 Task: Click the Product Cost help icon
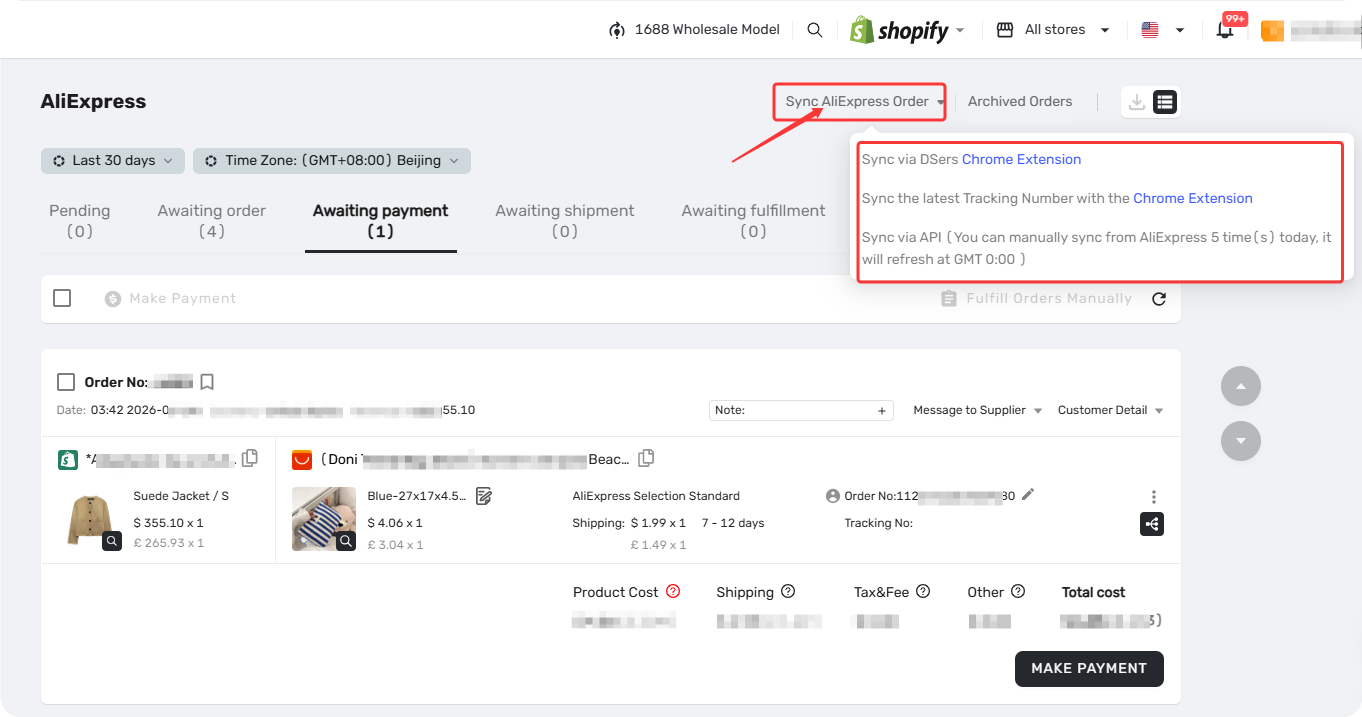[673, 591]
